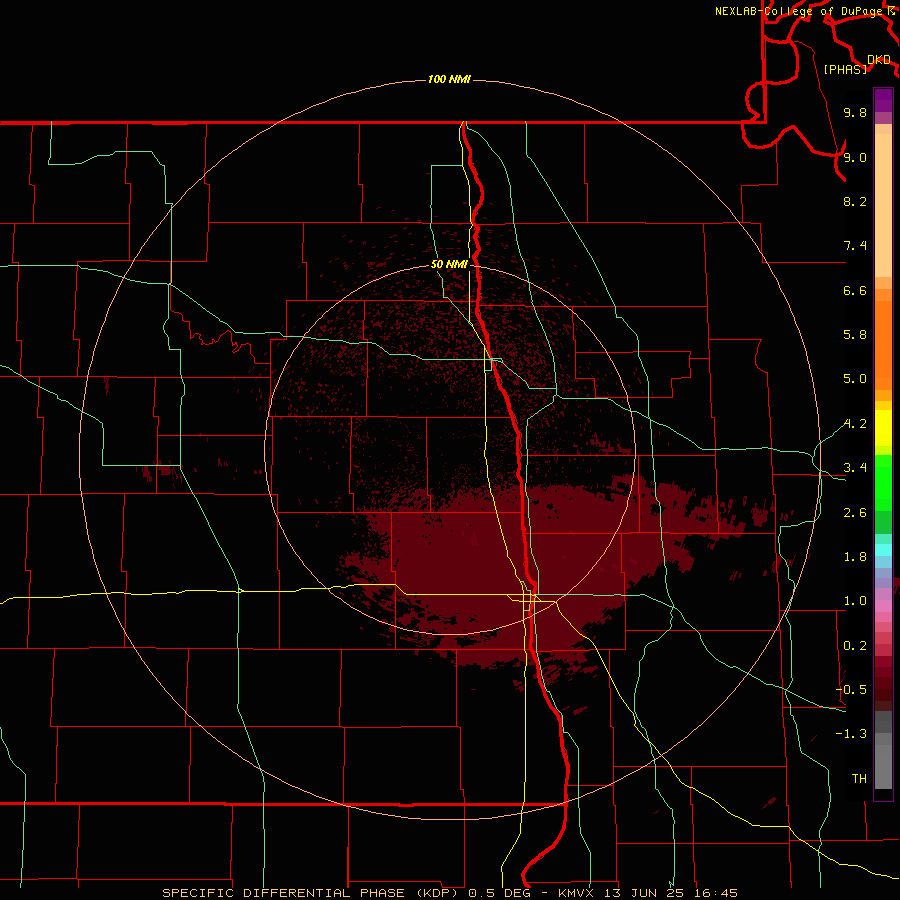Viewport: 900px width, 900px height.
Task: Select the 7.4 value on the color scale
Action: pos(855,246)
